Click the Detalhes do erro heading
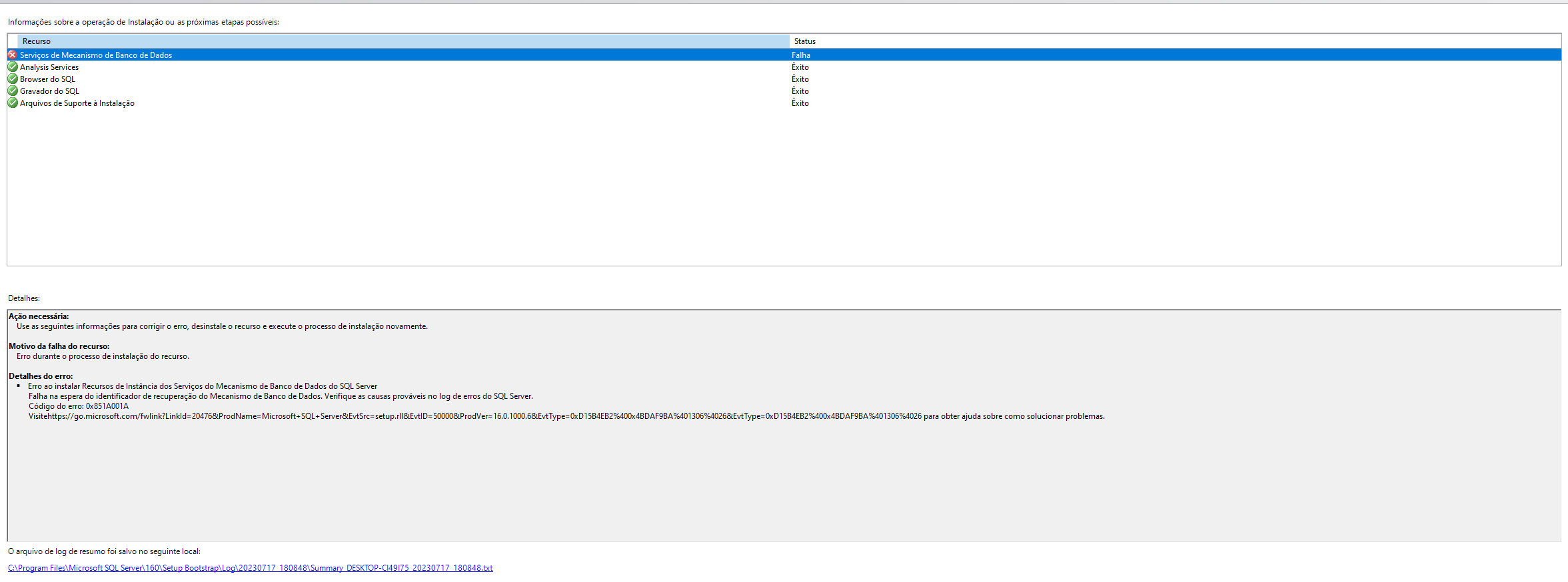The width and height of the screenshot is (1568, 582). [x=41, y=376]
